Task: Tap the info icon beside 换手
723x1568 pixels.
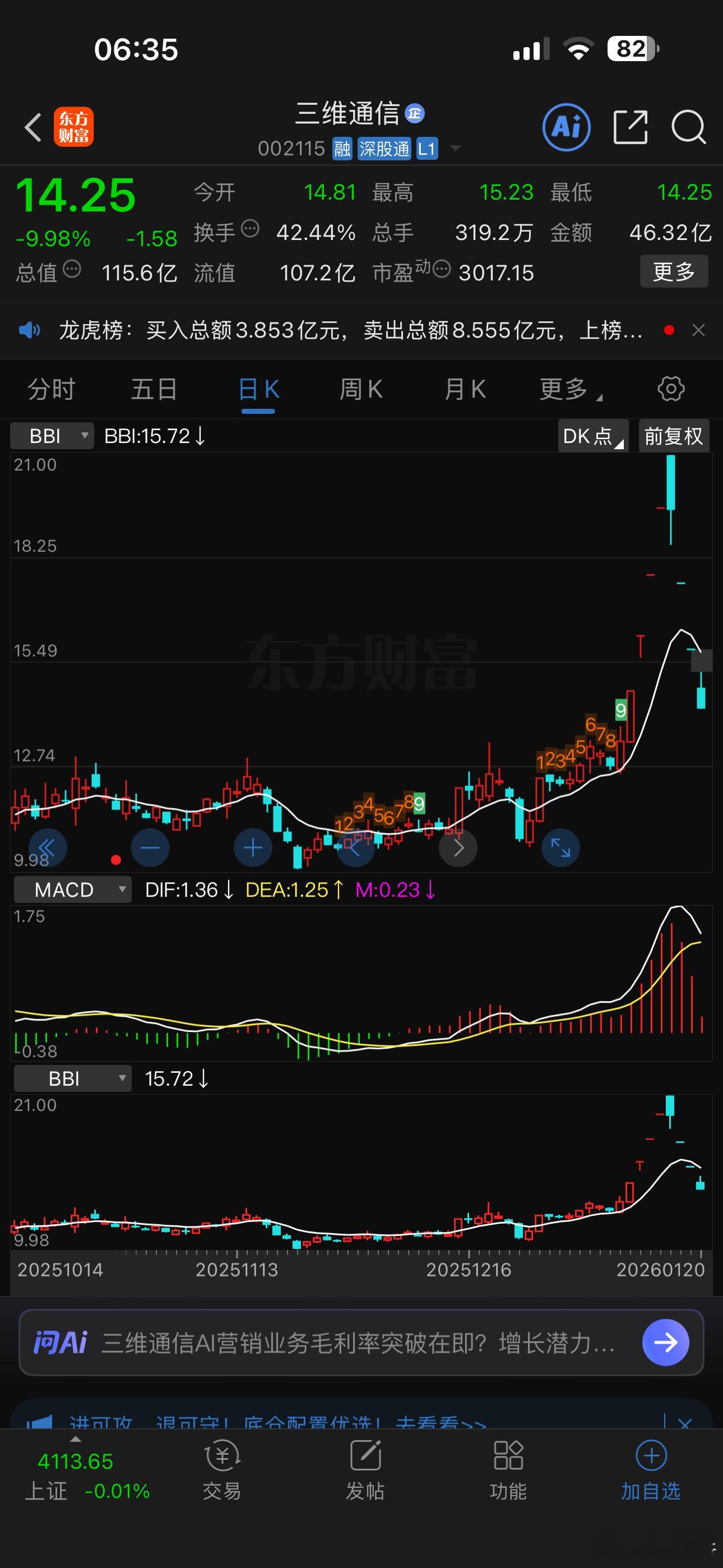Action: pos(250,229)
